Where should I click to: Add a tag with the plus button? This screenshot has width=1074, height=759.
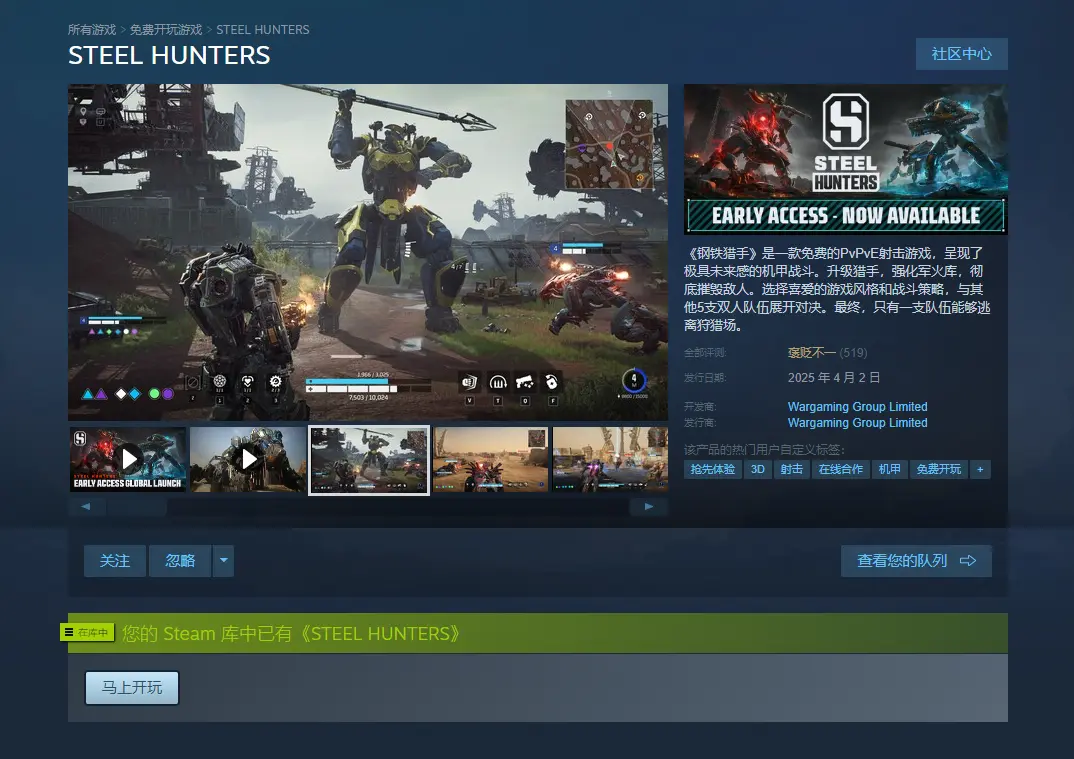(x=980, y=469)
